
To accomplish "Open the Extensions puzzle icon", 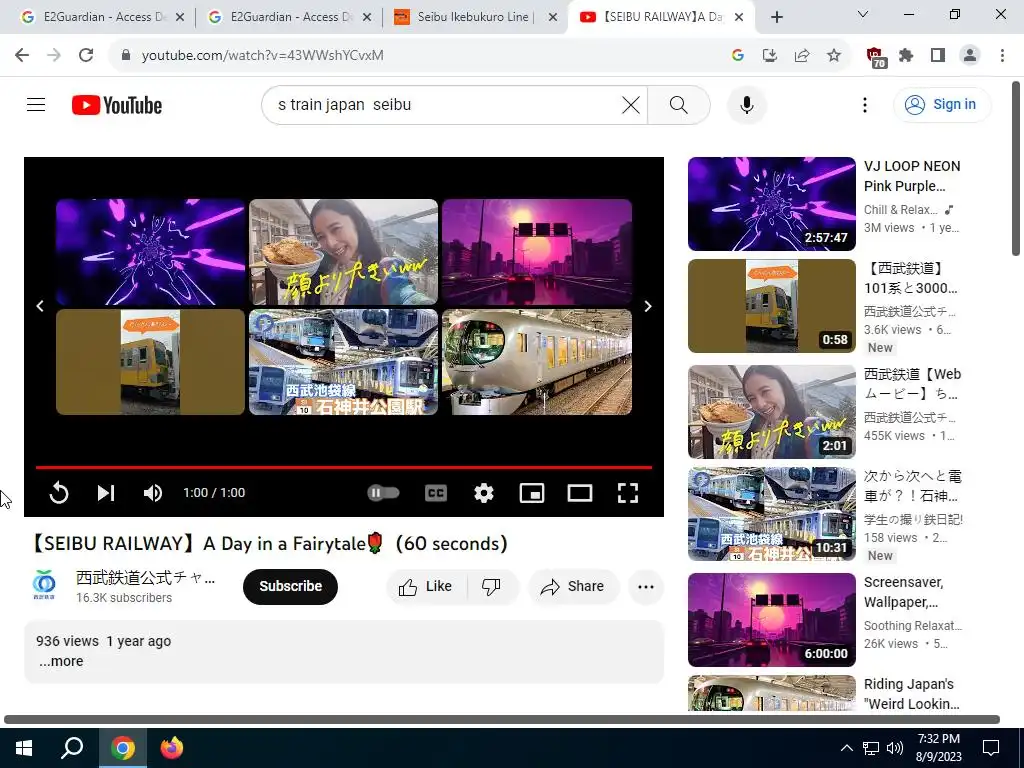I will point(906,56).
